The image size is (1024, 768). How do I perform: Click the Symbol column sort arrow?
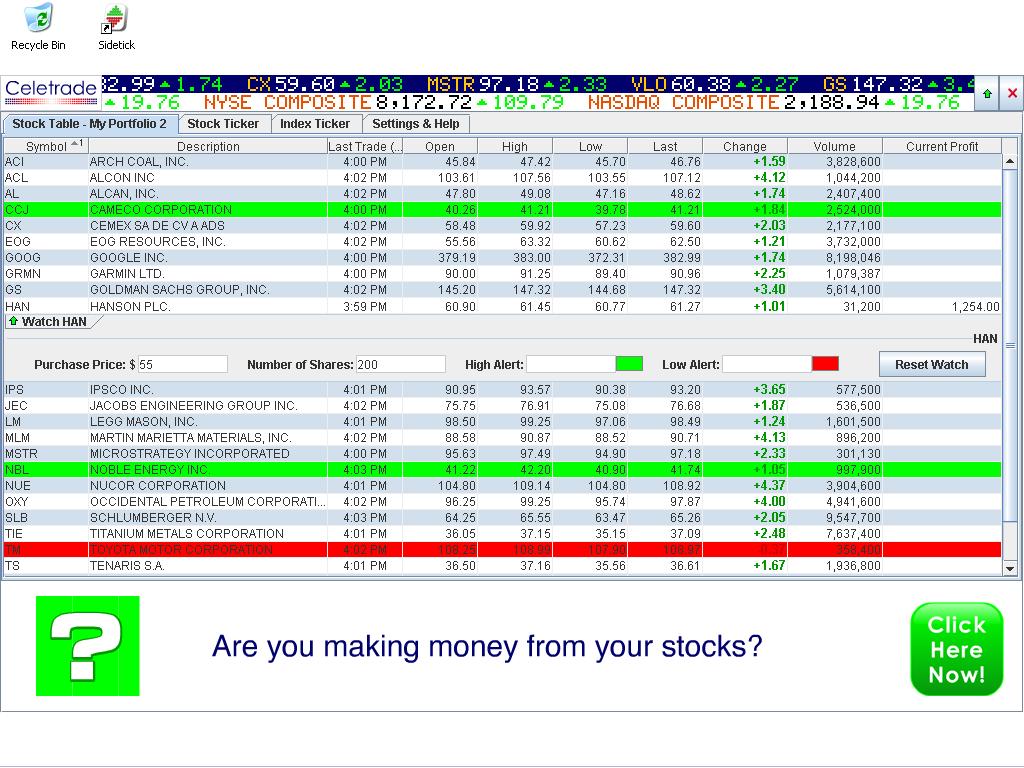(76, 145)
